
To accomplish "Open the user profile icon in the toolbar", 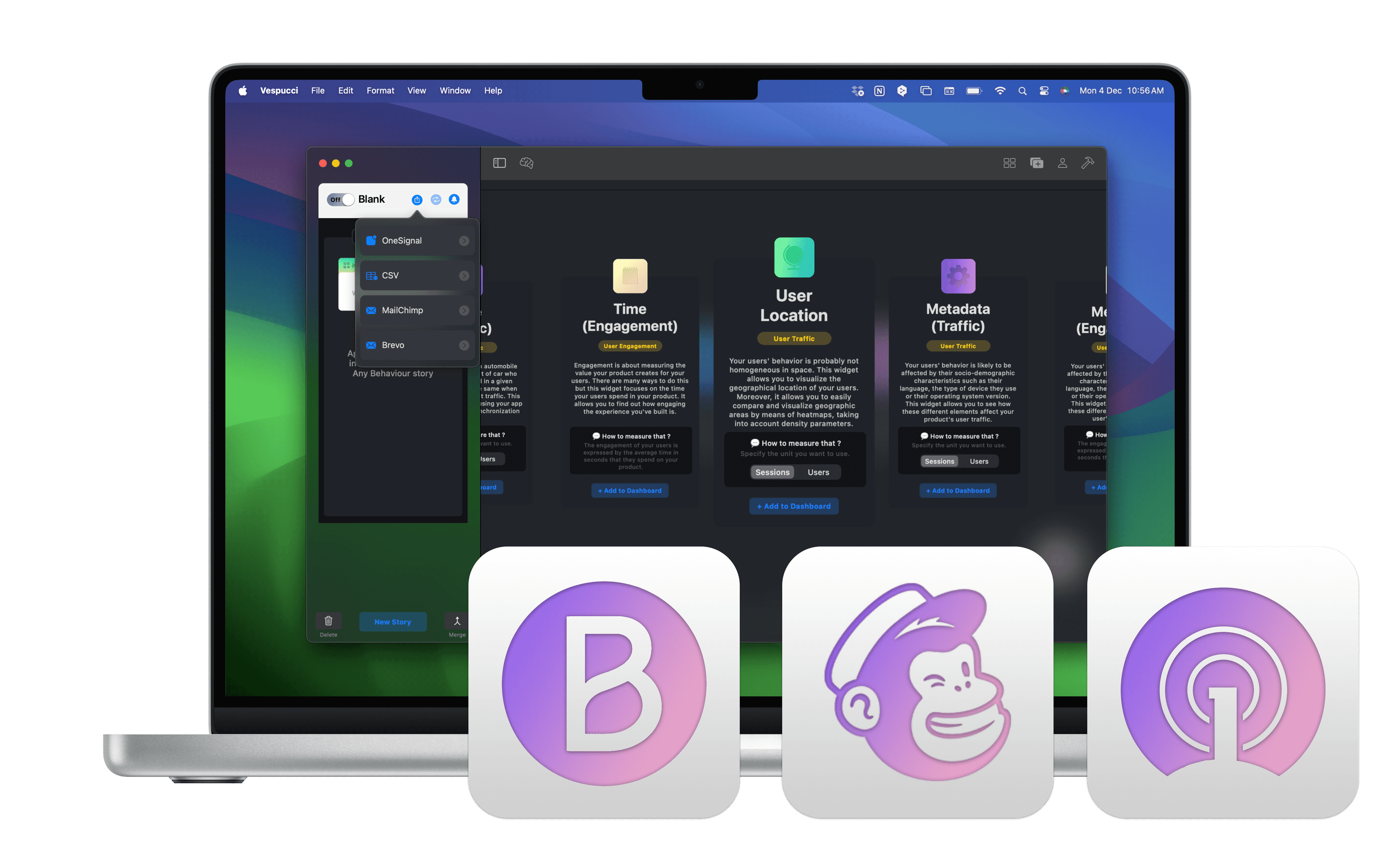I will click(x=1062, y=163).
